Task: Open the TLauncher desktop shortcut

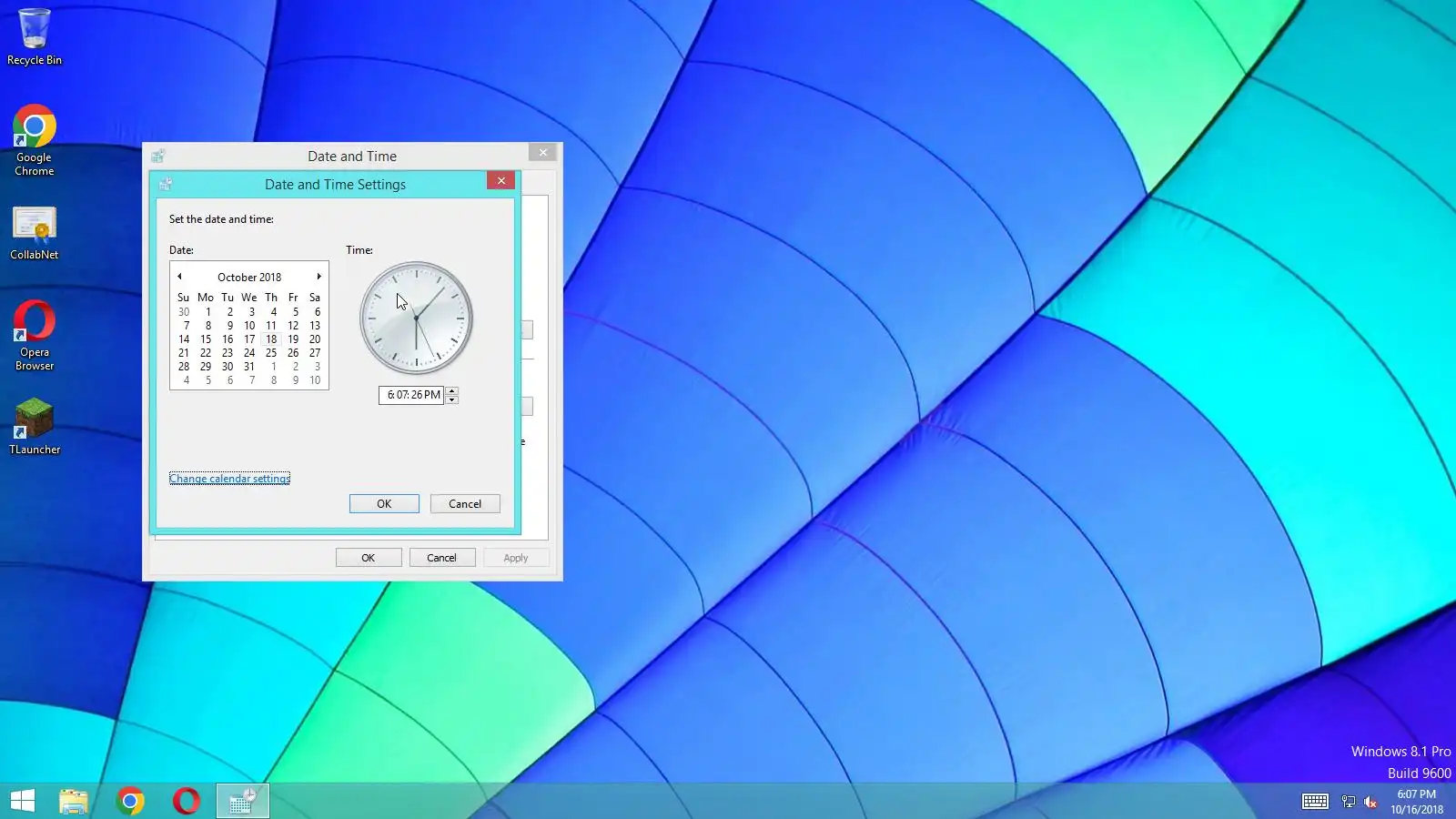Action: (x=35, y=426)
